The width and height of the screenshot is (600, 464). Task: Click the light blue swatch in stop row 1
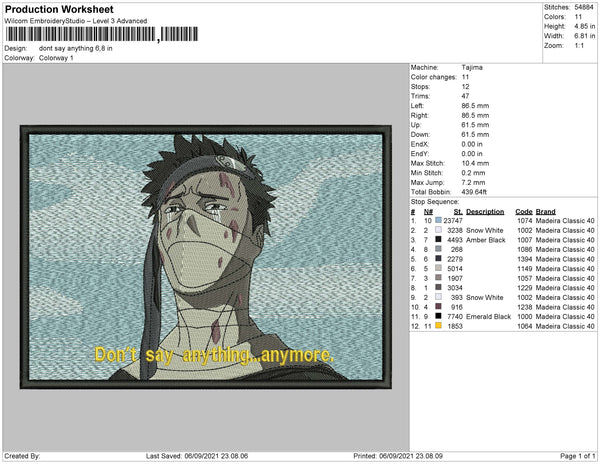tap(439, 220)
